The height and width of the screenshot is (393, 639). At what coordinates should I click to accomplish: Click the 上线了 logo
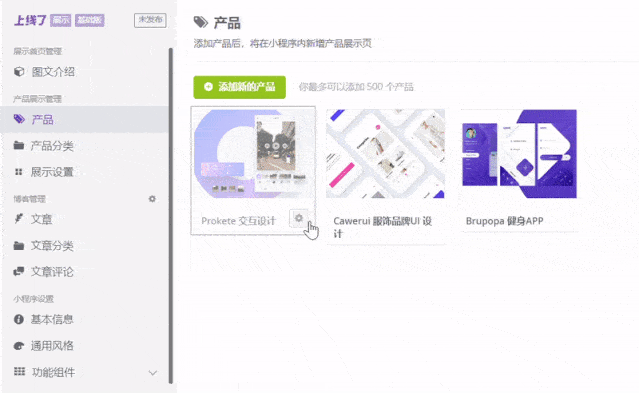coord(30,20)
